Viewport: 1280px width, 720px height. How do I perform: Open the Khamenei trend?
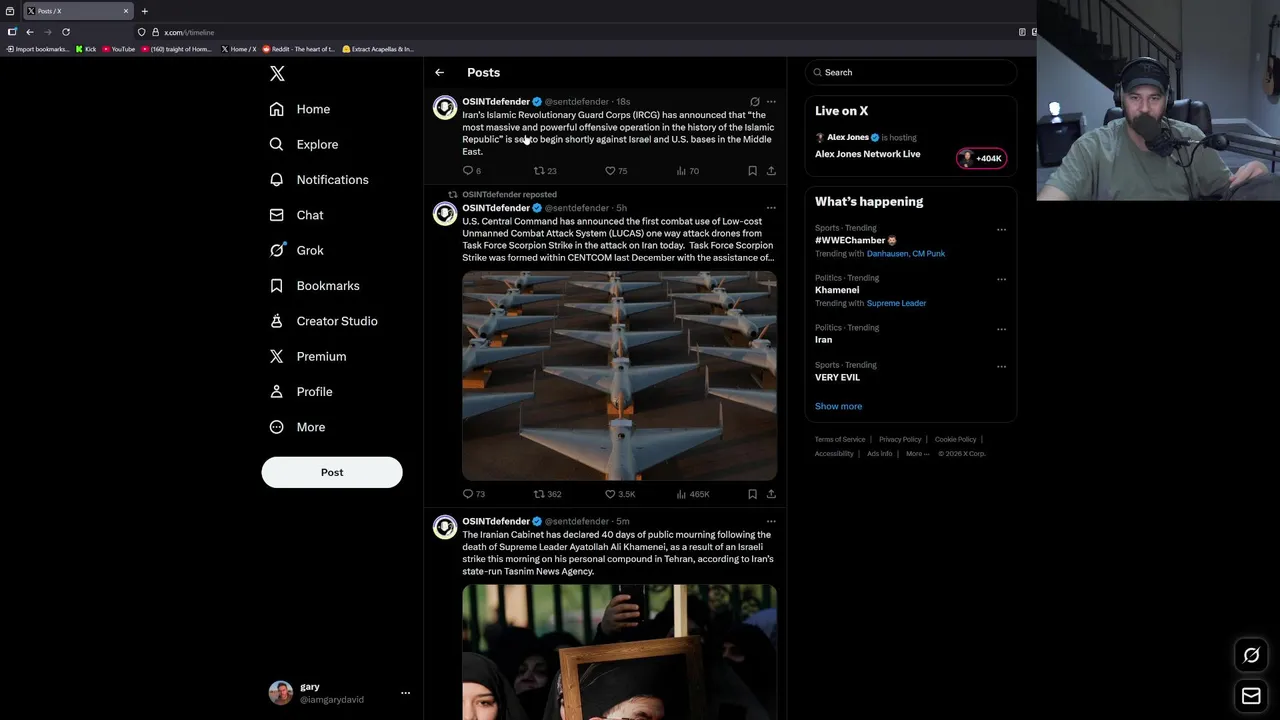pyautogui.click(x=837, y=290)
